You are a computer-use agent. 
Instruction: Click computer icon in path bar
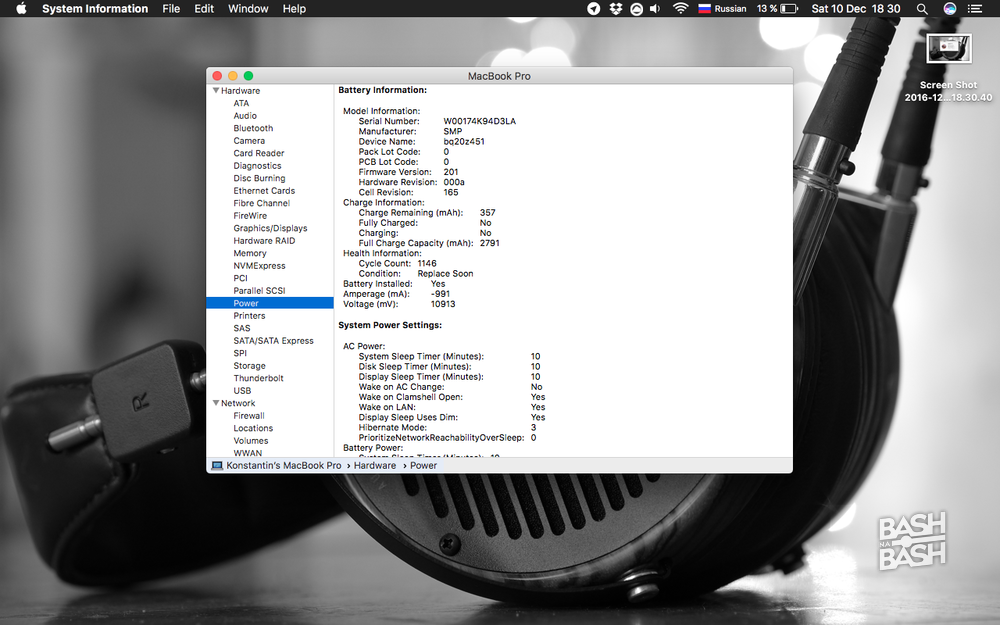[217, 466]
